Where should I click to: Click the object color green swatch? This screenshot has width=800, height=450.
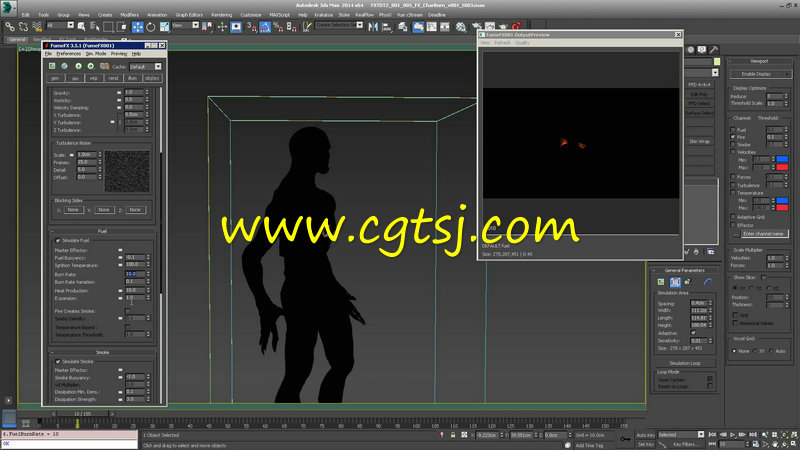point(717,62)
